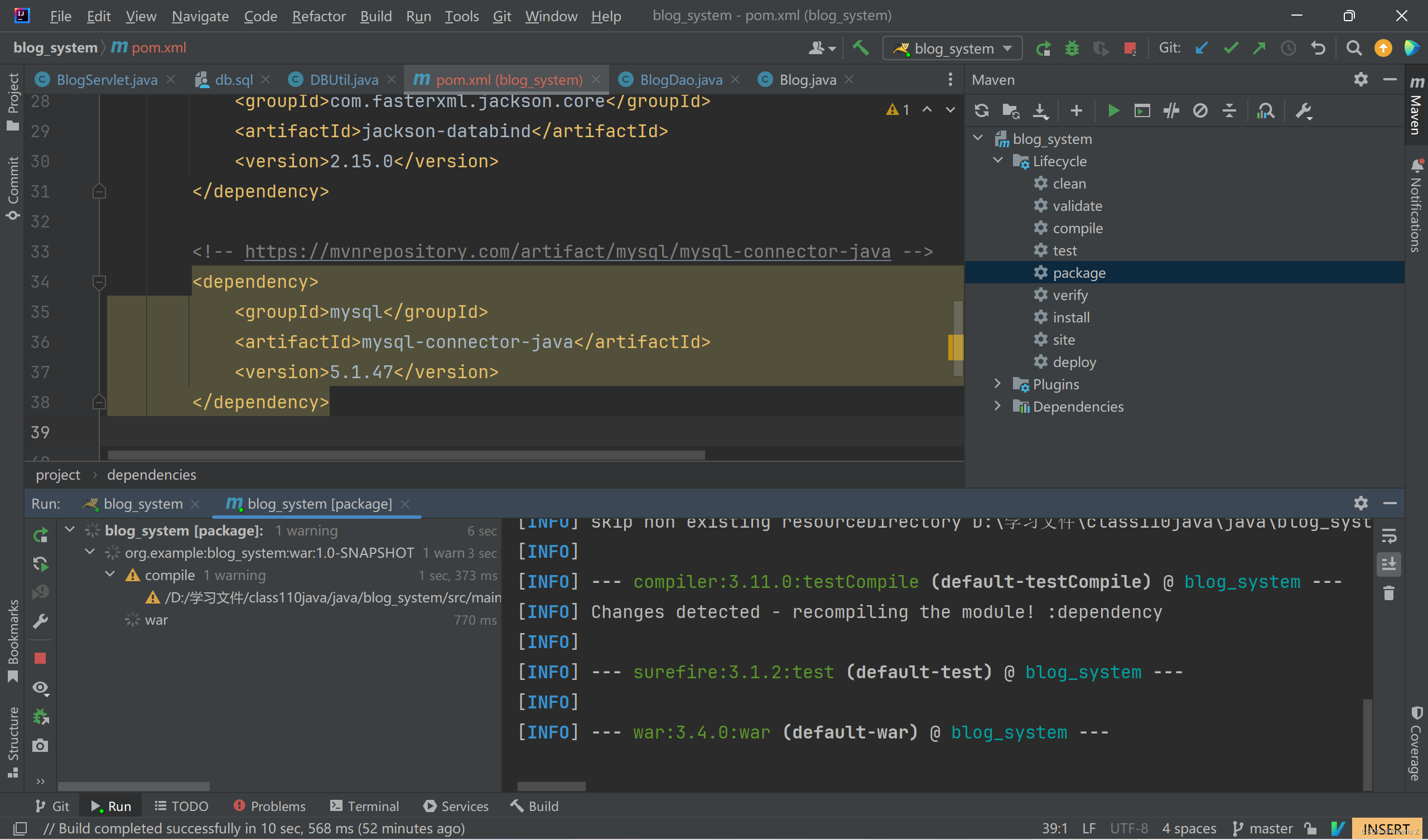Toggle soft-wrap in the Run console
Screen dimensions: 1428x840
(1389, 535)
